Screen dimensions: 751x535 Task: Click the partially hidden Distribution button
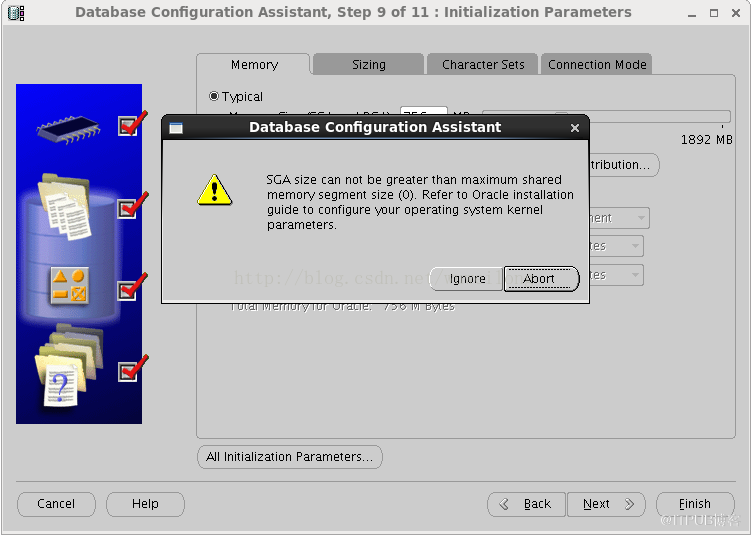(x=624, y=165)
